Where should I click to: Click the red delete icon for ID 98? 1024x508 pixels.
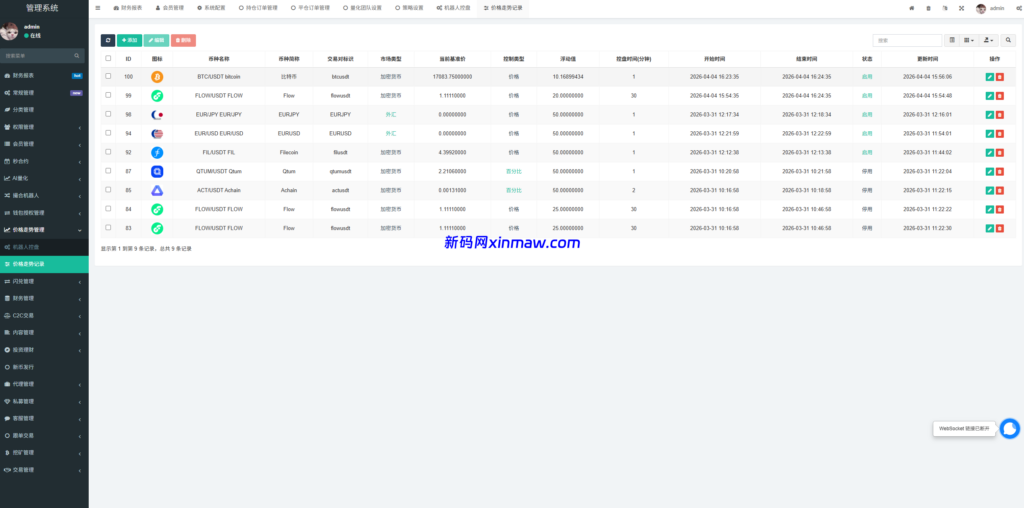click(1000, 115)
